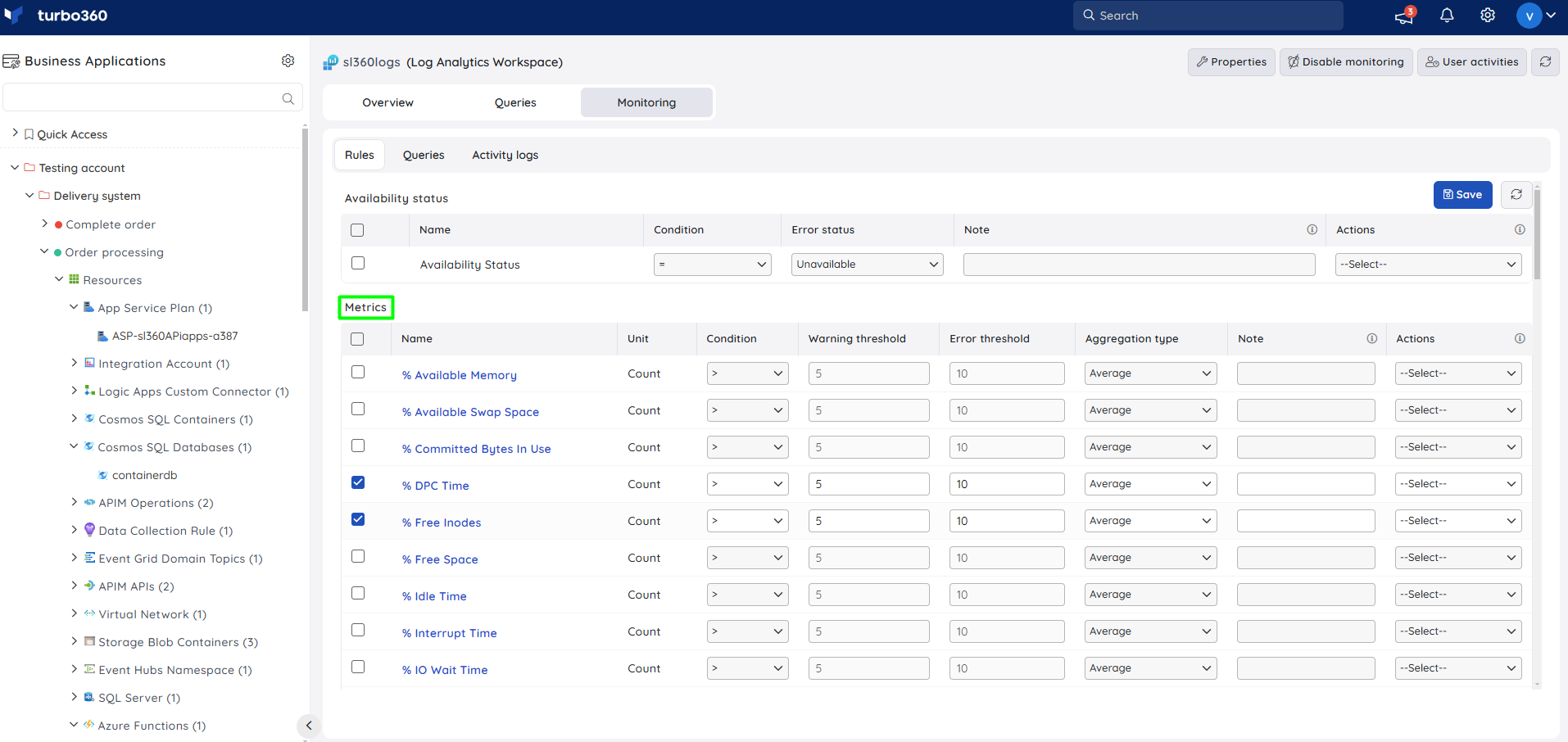The width and height of the screenshot is (1568, 742).
Task: Open User activities
Action: (x=1472, y=62)
